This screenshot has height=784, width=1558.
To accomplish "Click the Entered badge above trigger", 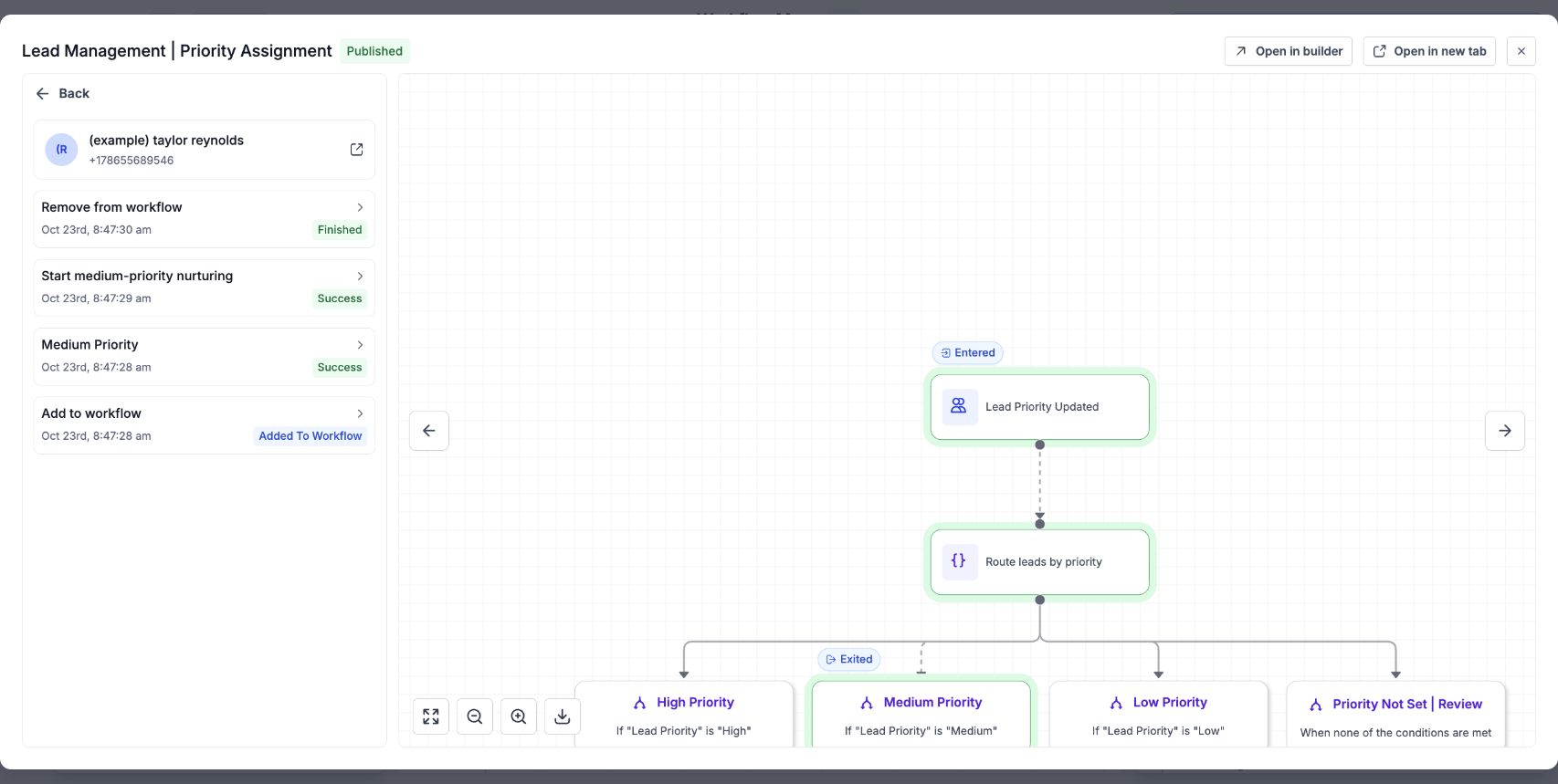I will pyautogui.click(x=968, y=353).
